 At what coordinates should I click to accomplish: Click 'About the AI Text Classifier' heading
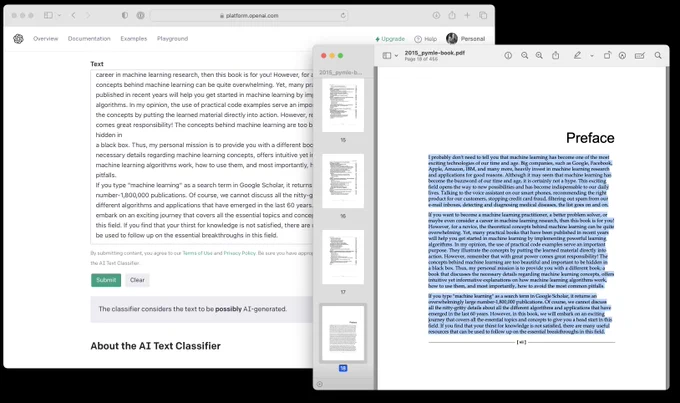155,346
